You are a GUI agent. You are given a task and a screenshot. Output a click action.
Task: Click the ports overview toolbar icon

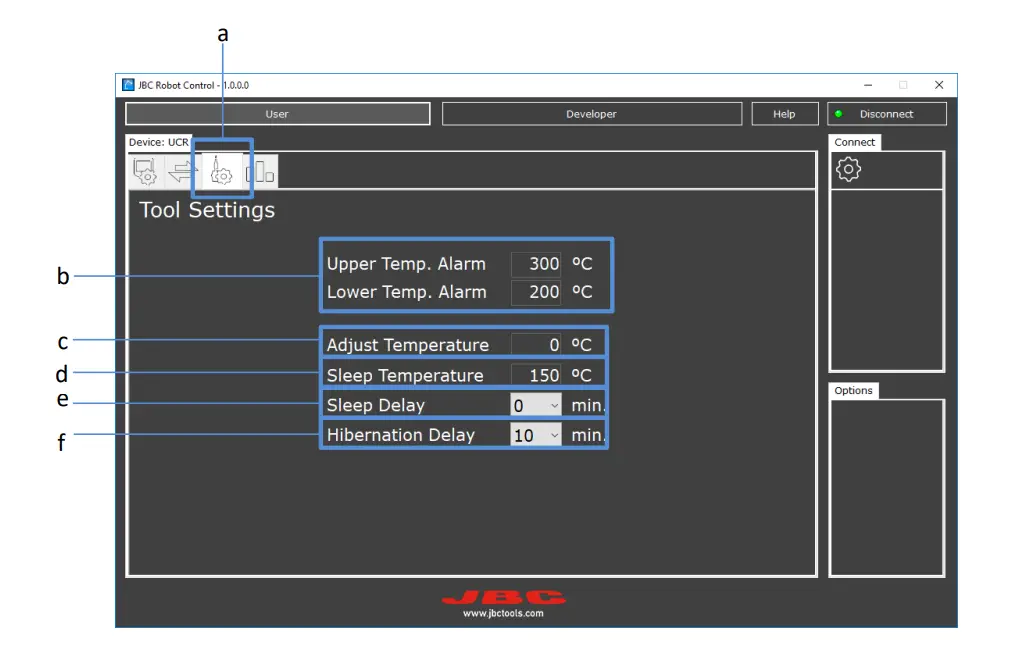(x=259, y=171)
